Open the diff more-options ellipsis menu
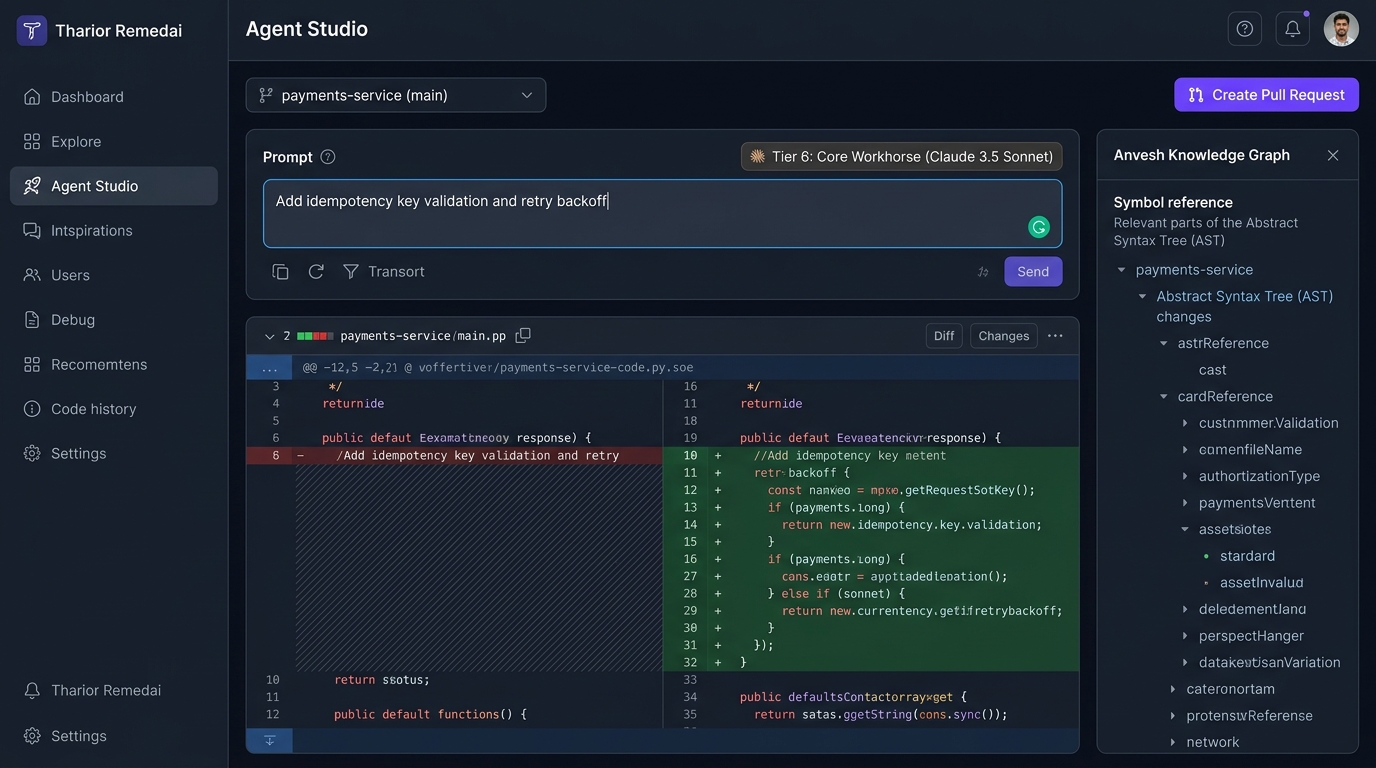 [x=1055, y=336]
